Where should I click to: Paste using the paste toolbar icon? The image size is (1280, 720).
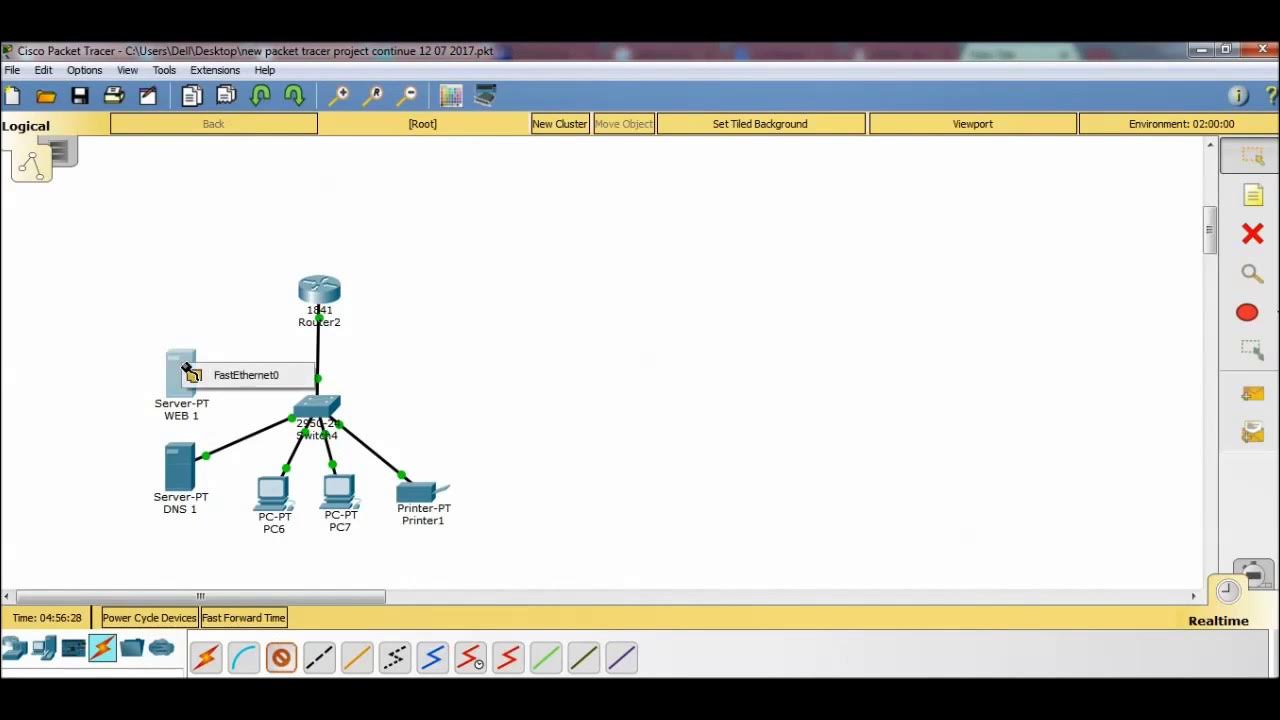click(226, 96)
